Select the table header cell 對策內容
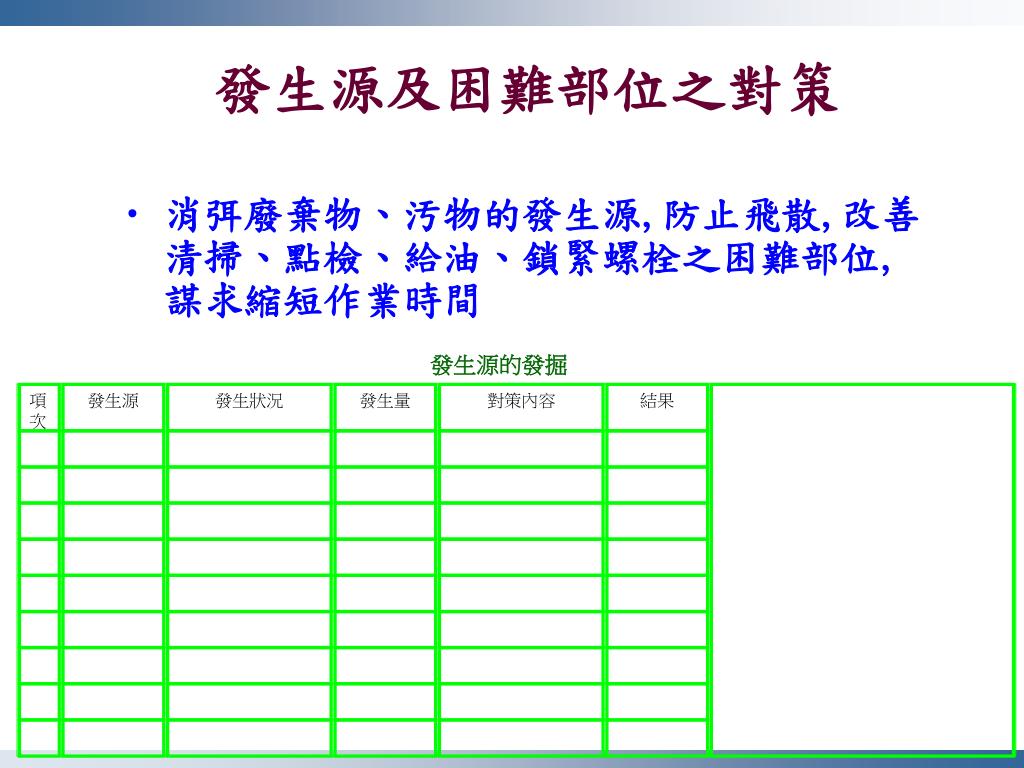Image resolution: width=1024 pixels, height=768 pixels. click(521, 408)
